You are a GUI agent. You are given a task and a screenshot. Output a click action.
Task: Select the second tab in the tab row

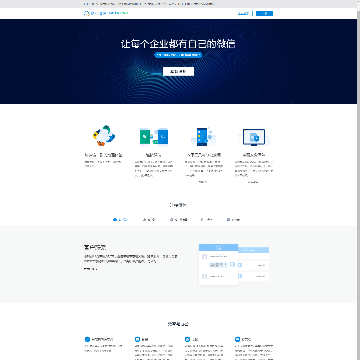tap(149, 220)
